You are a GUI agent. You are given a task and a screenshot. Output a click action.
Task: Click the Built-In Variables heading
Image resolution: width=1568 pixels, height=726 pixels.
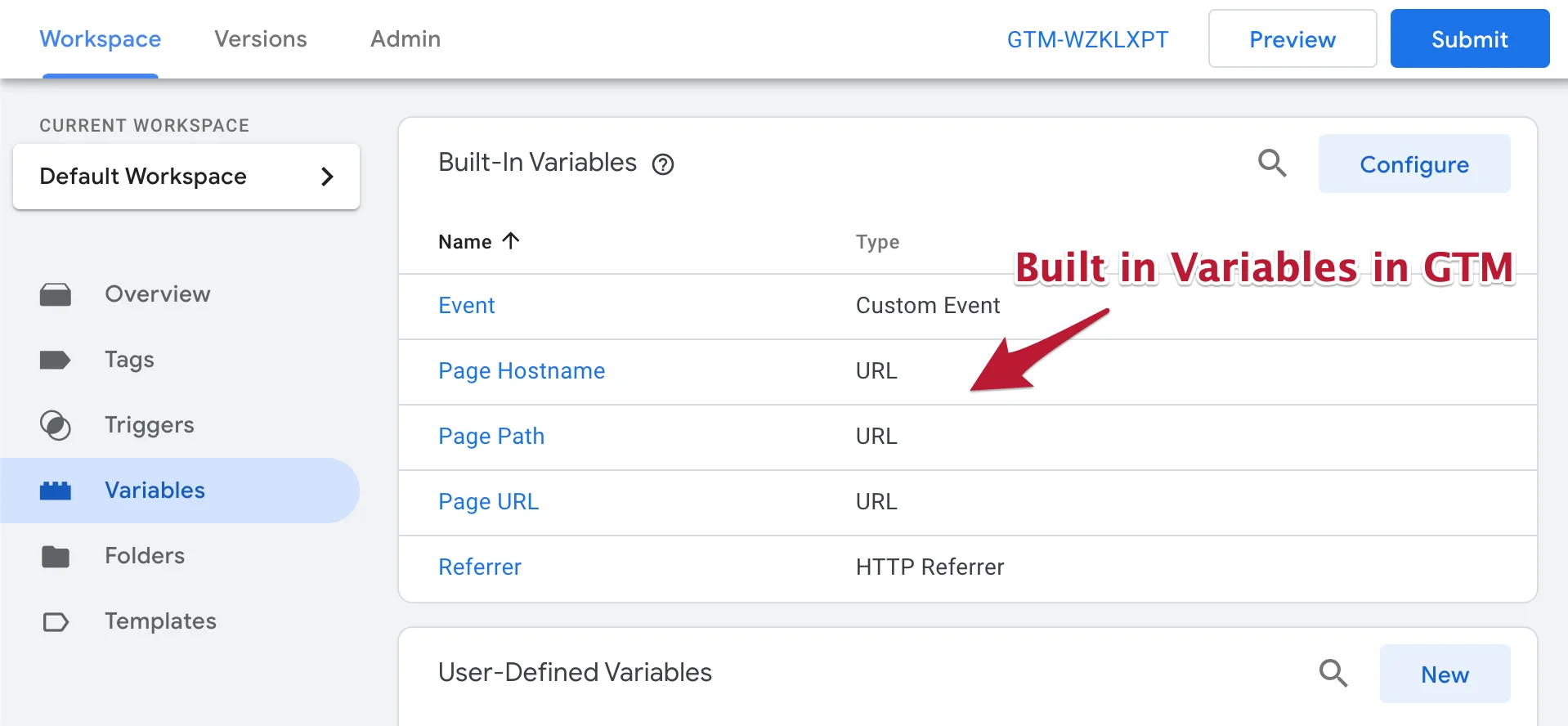pos(538,163)
